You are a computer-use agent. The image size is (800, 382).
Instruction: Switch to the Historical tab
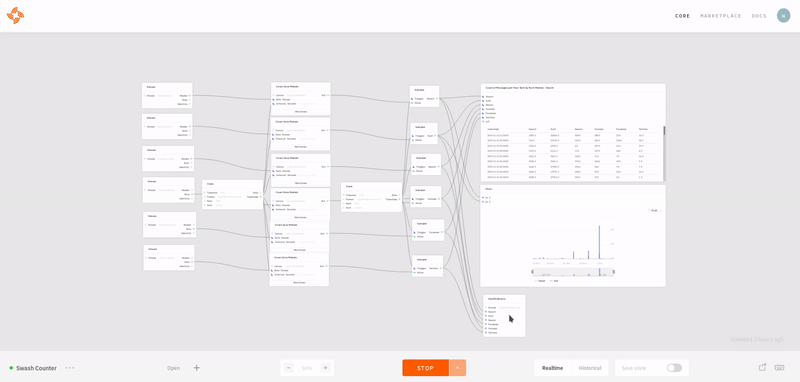(x=590, y=368)
